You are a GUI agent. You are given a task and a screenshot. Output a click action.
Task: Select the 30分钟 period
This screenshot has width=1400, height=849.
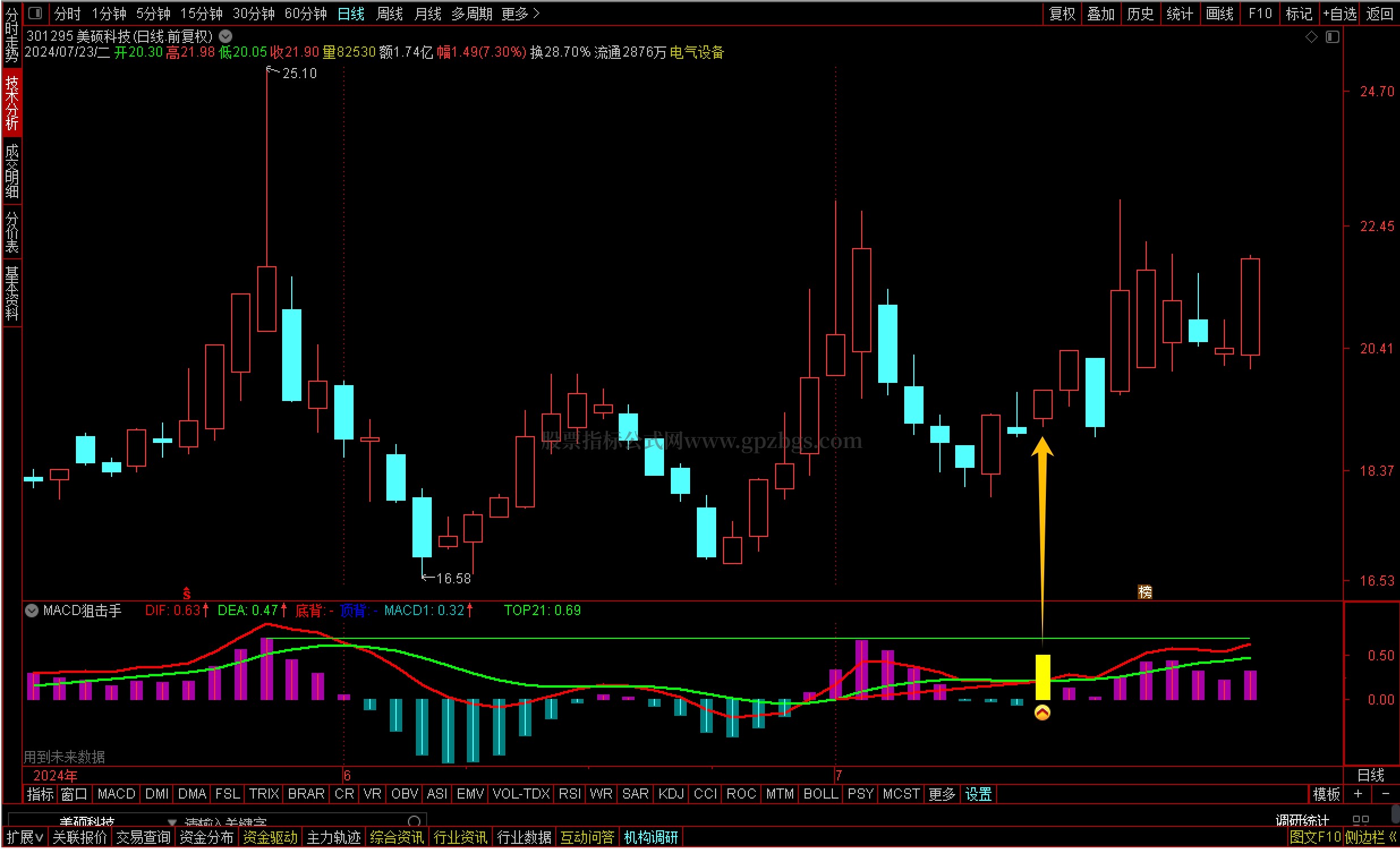click(254, 13)
